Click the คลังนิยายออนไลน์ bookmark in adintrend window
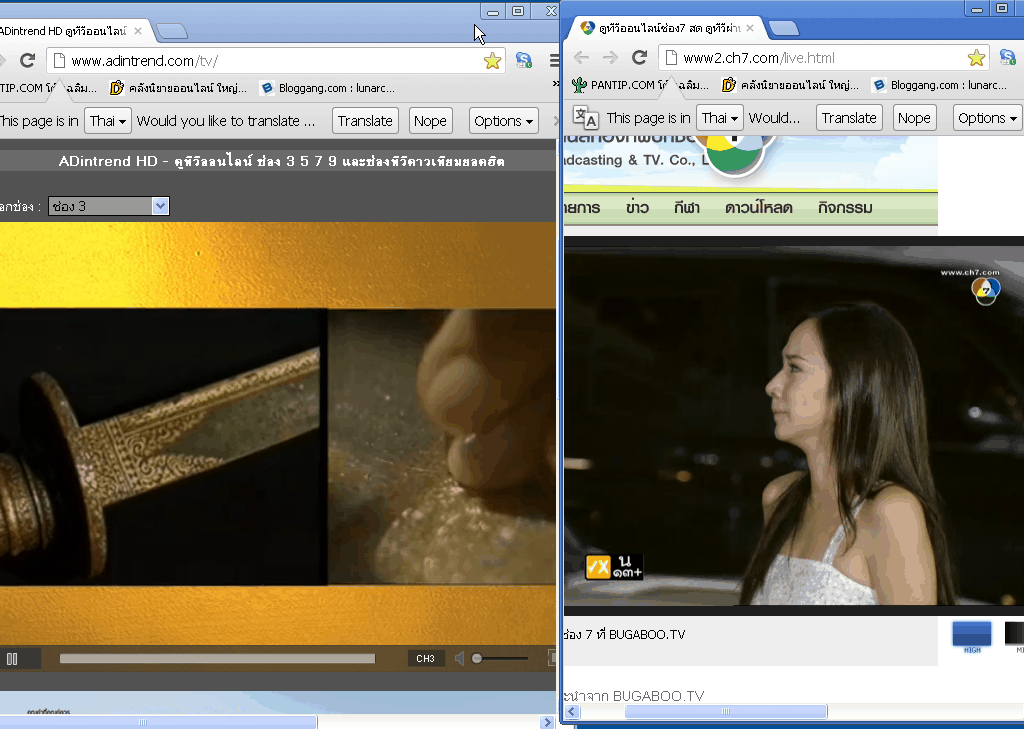The width and height of the screenshot is (1024, 729). pyautogui.click(x=179, y=88)
